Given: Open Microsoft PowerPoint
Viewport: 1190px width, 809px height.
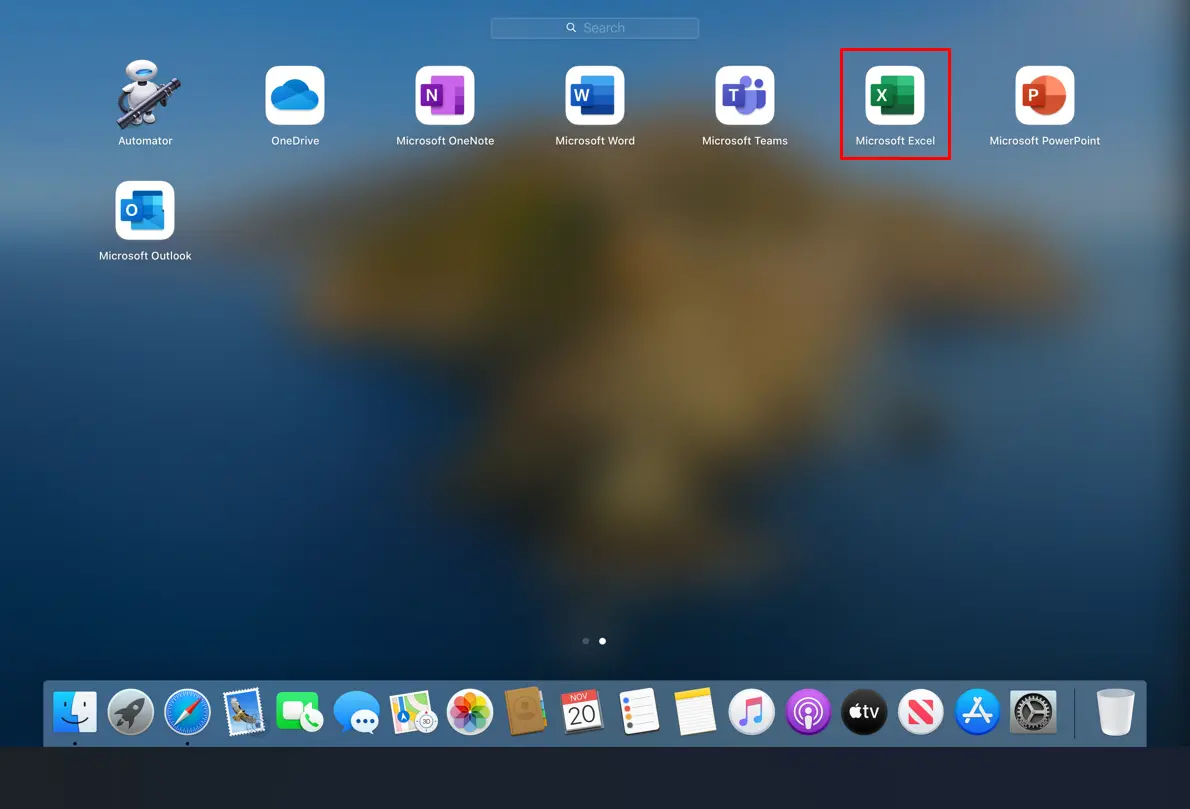Looking at the screenshot, I should pos(1045,96).
